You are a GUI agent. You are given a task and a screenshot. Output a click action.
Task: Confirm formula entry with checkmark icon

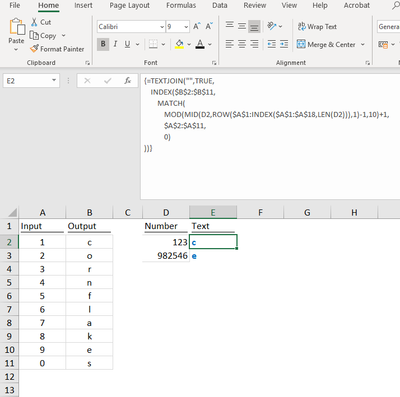107,81
